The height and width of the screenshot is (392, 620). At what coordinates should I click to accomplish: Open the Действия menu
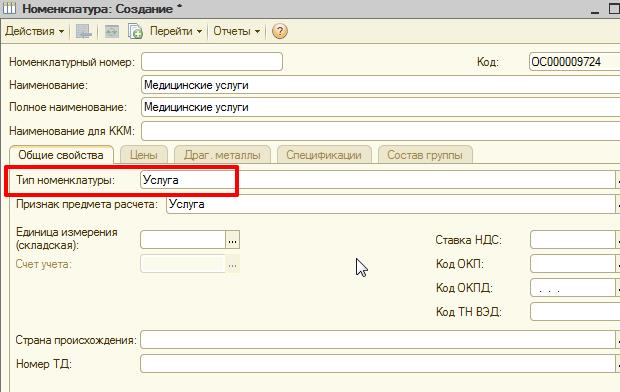(x=34, y=31)
